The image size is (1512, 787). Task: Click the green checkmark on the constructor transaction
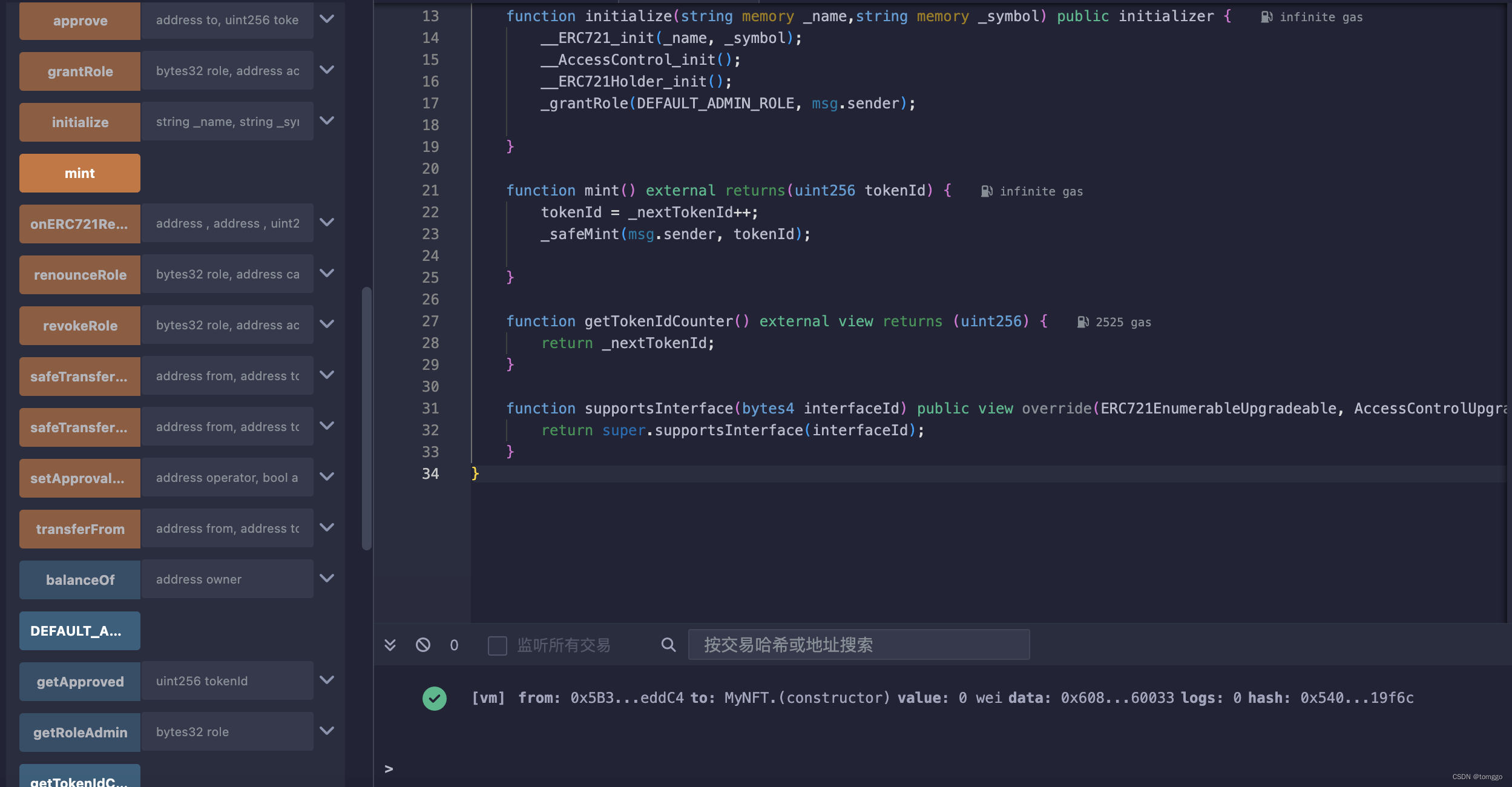(x=434, y=698)
